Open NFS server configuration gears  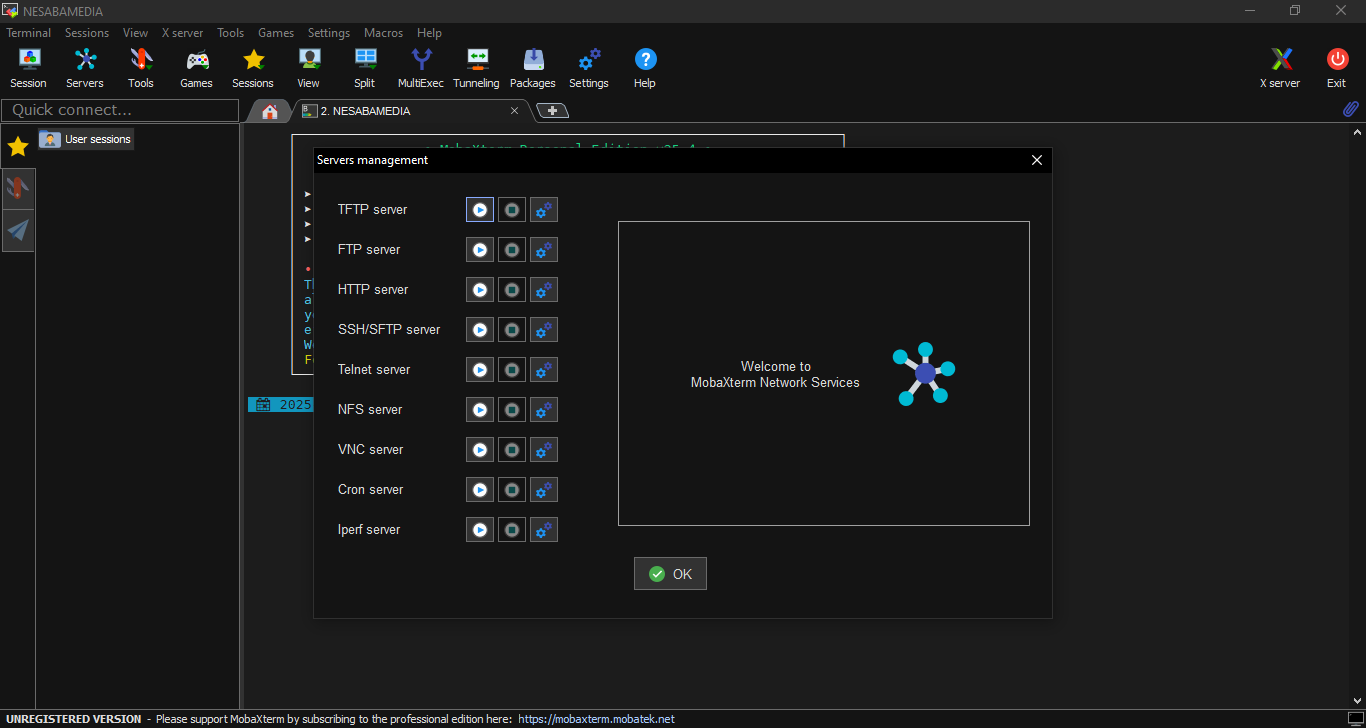(544, 410)
